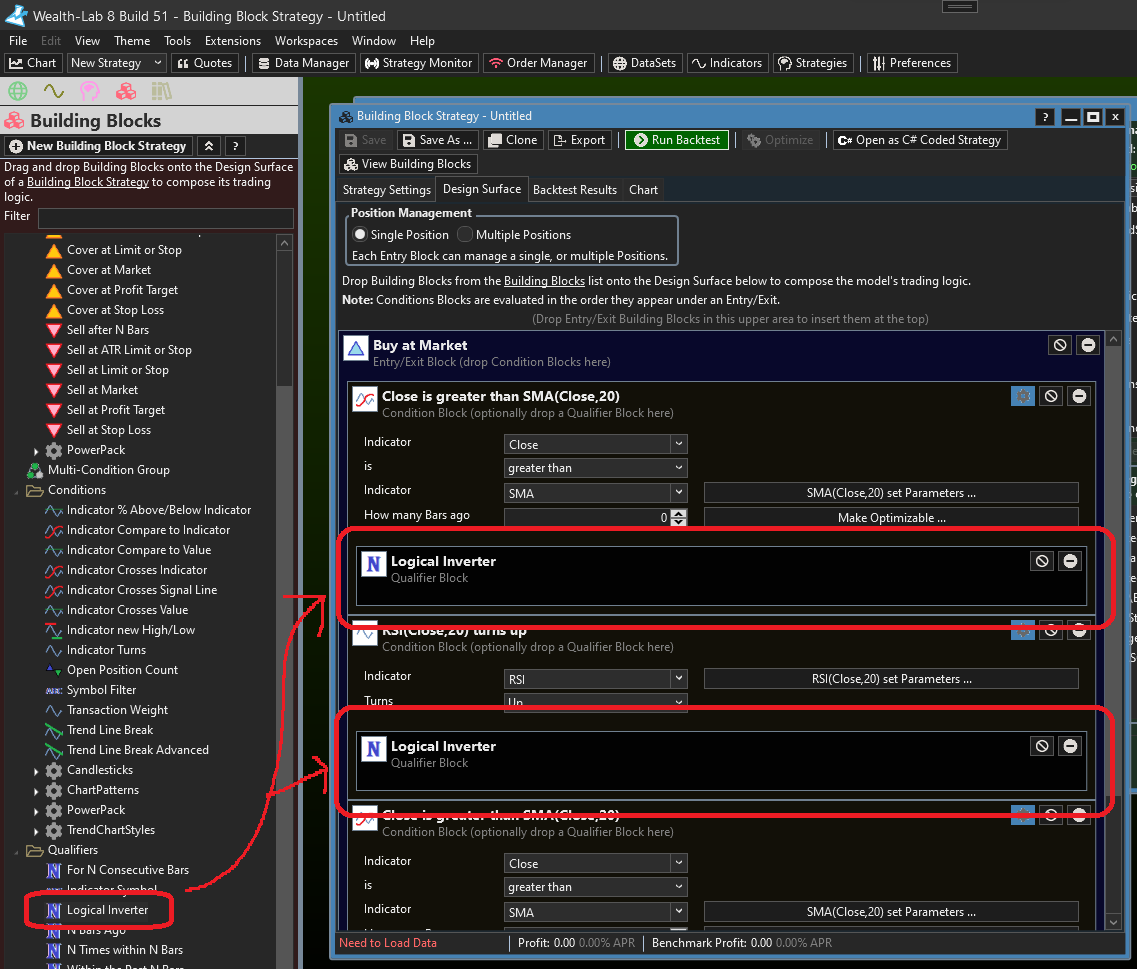Viewport: 1137px width, 969px height.
Task: Open the 'greater than' comparison dropdown
Action: coord(595,468)
